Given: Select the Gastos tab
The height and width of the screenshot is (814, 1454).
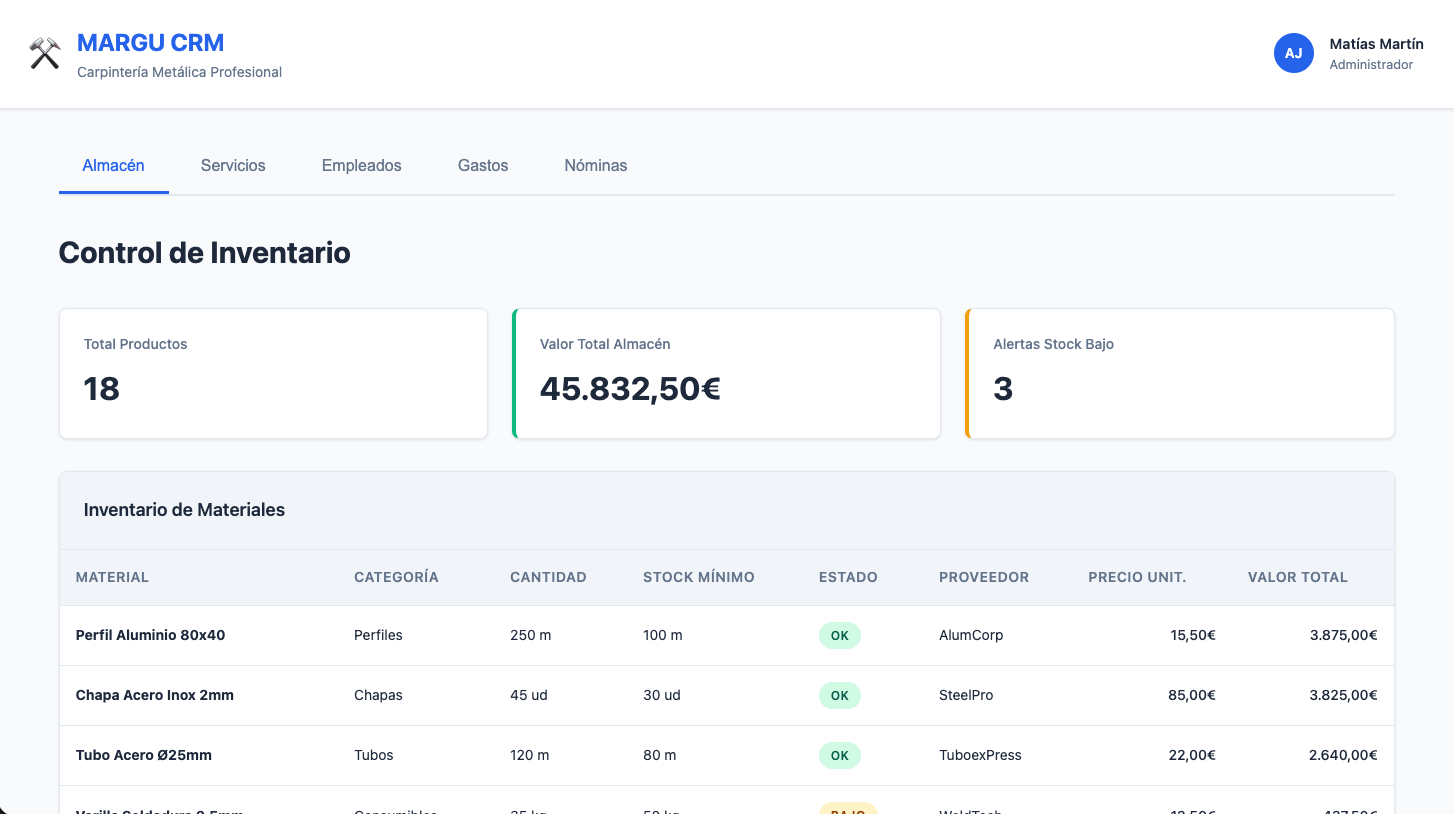Looking at the screenshot, I should click(x=482, y=165).
